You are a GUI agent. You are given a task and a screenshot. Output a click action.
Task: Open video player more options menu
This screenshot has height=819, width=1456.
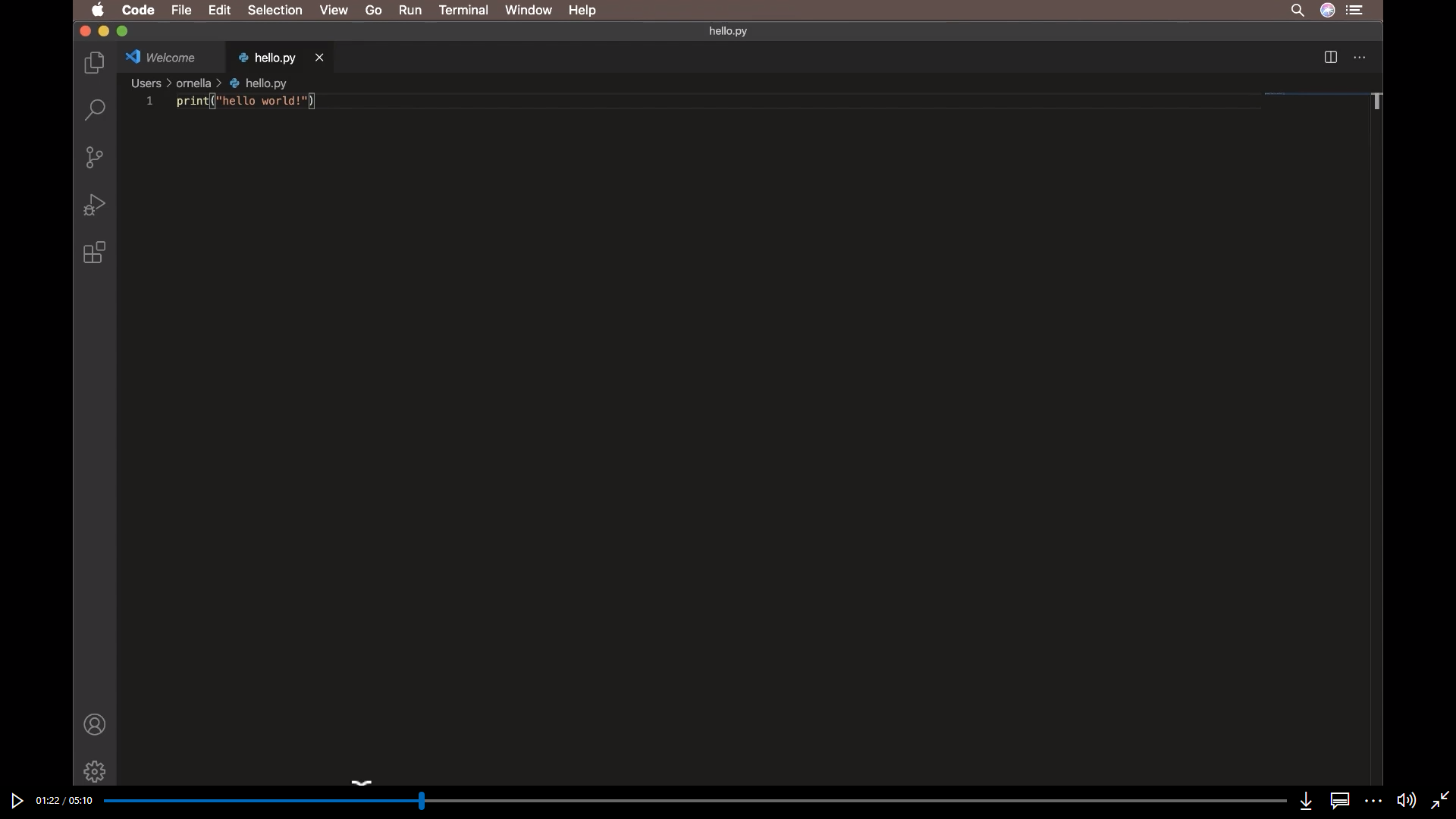(1373, 800)
